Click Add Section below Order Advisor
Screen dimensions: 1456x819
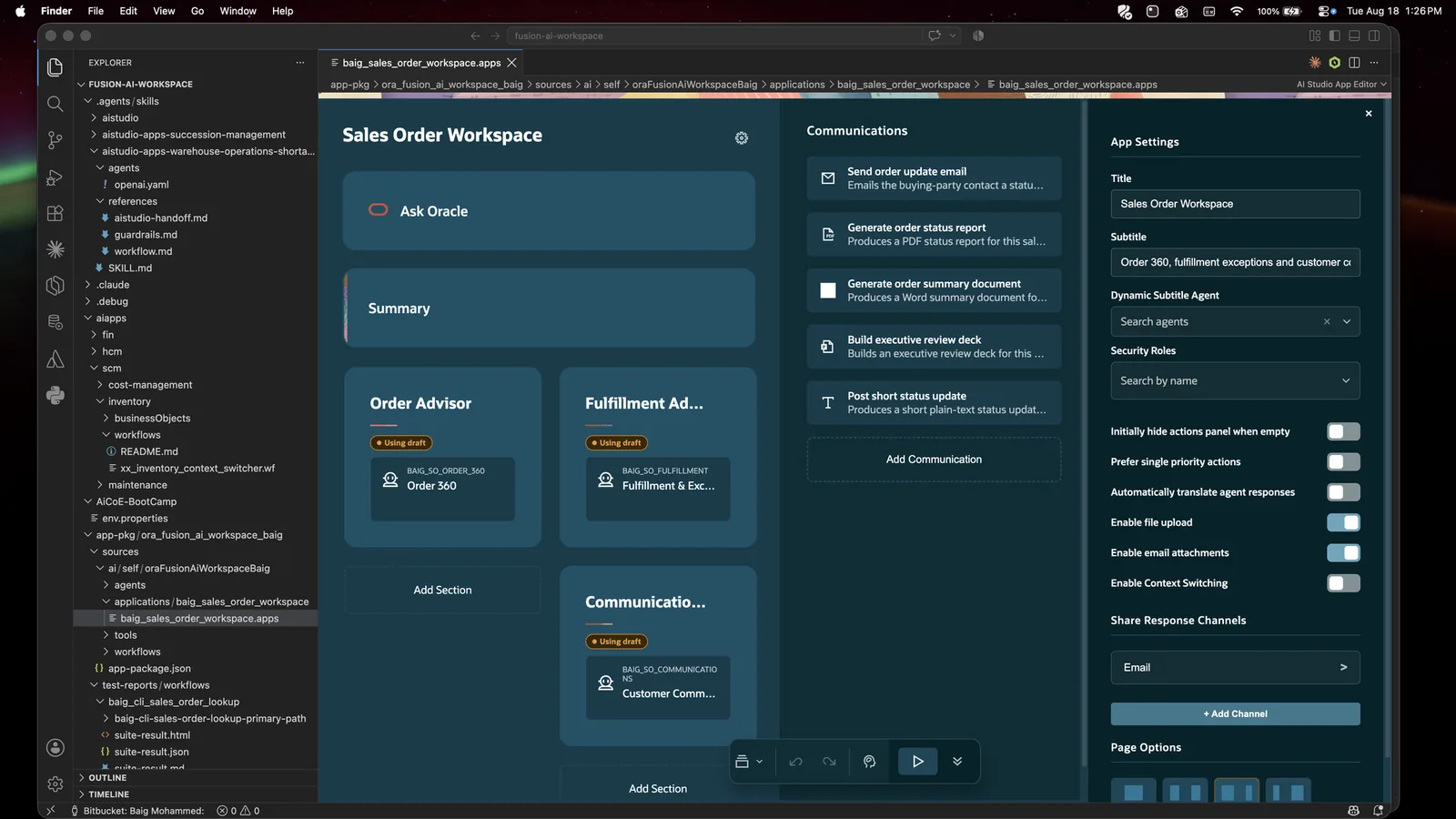pos(442,591)
